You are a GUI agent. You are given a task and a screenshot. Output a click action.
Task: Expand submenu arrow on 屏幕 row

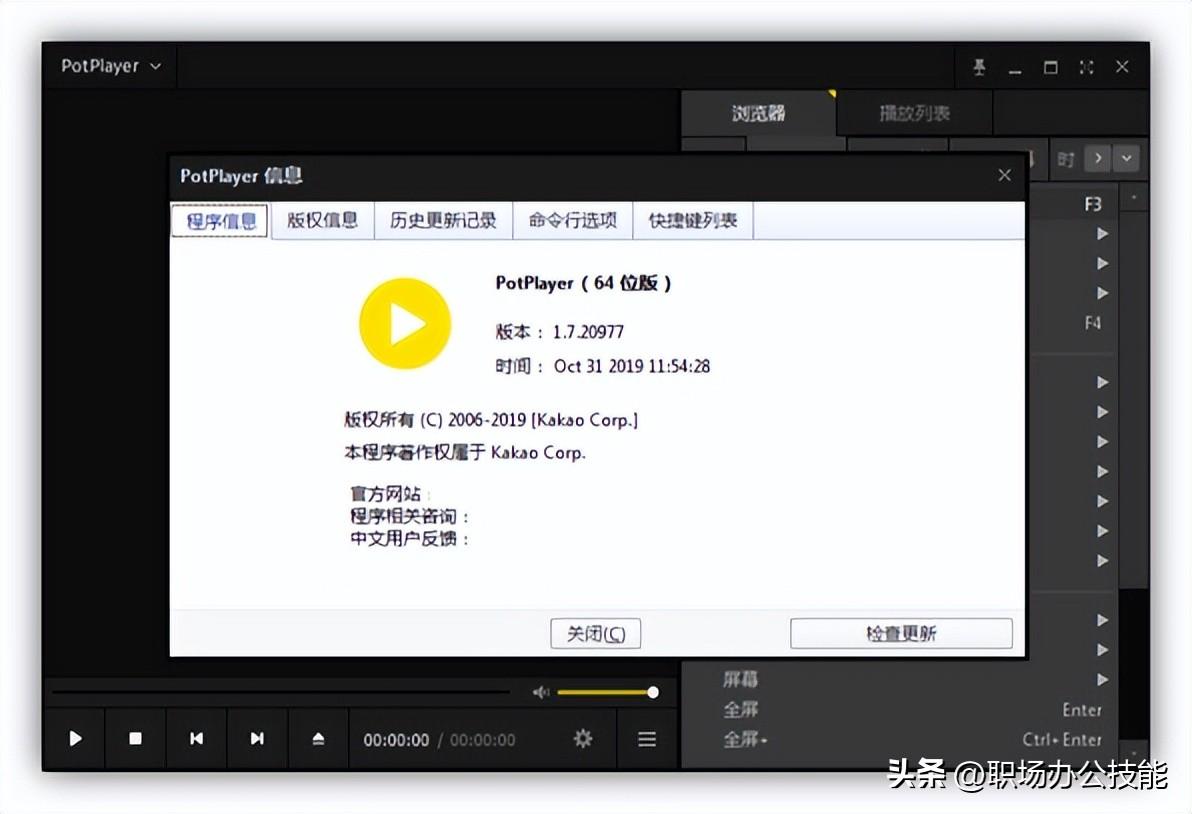click(x=1102, y=679)
